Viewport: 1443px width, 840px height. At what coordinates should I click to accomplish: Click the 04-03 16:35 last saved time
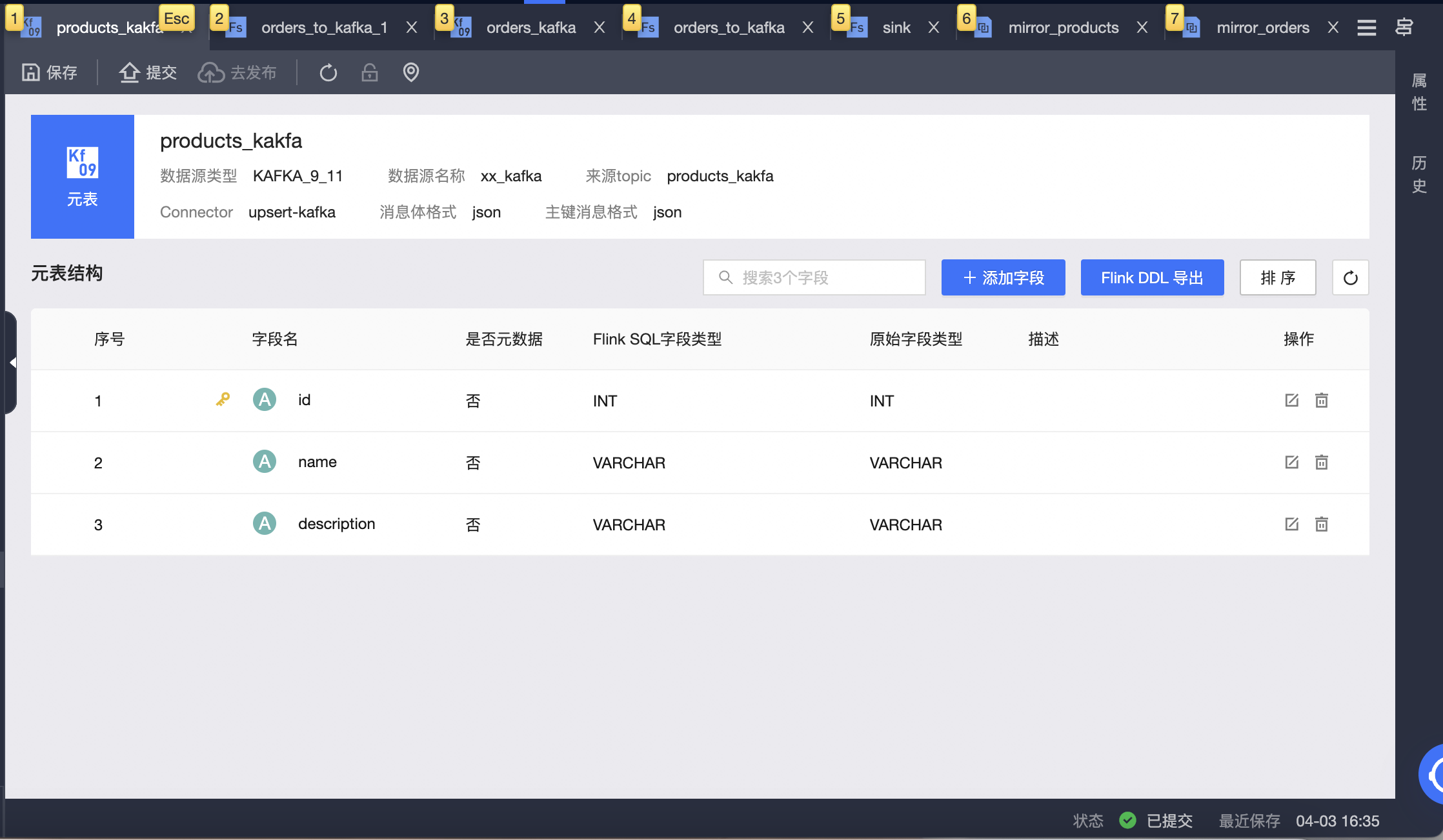[1338, 821]
